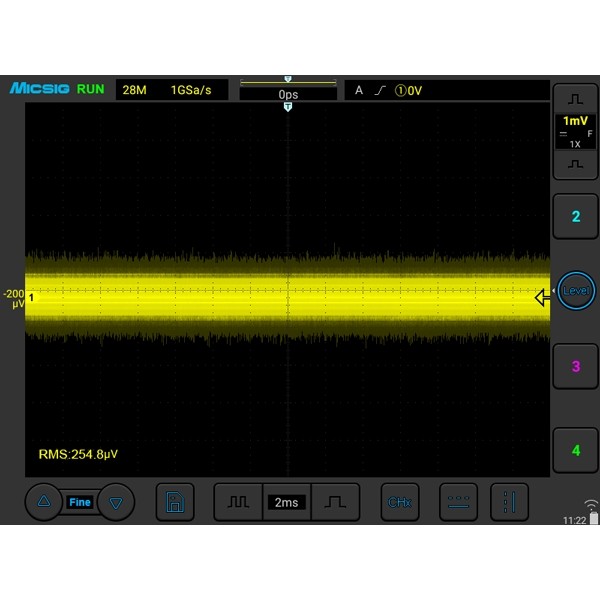Compress timebase with multi-pulse icon
This screenshot has width=600, height=600.
point(238,502)
